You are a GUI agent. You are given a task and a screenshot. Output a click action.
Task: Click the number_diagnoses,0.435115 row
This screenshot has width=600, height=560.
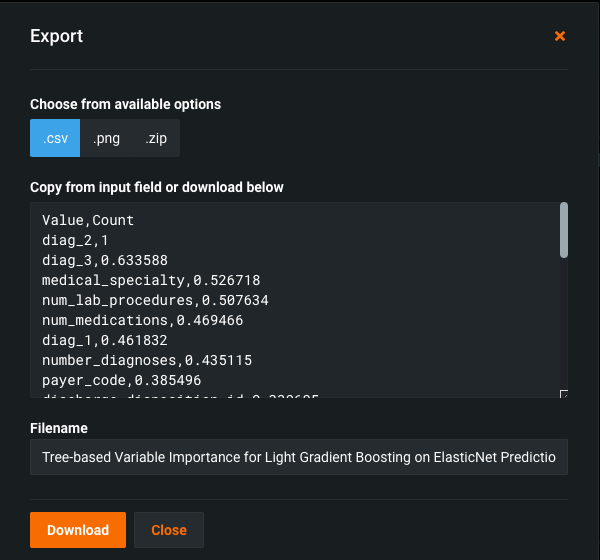click(x=146, y=360)
